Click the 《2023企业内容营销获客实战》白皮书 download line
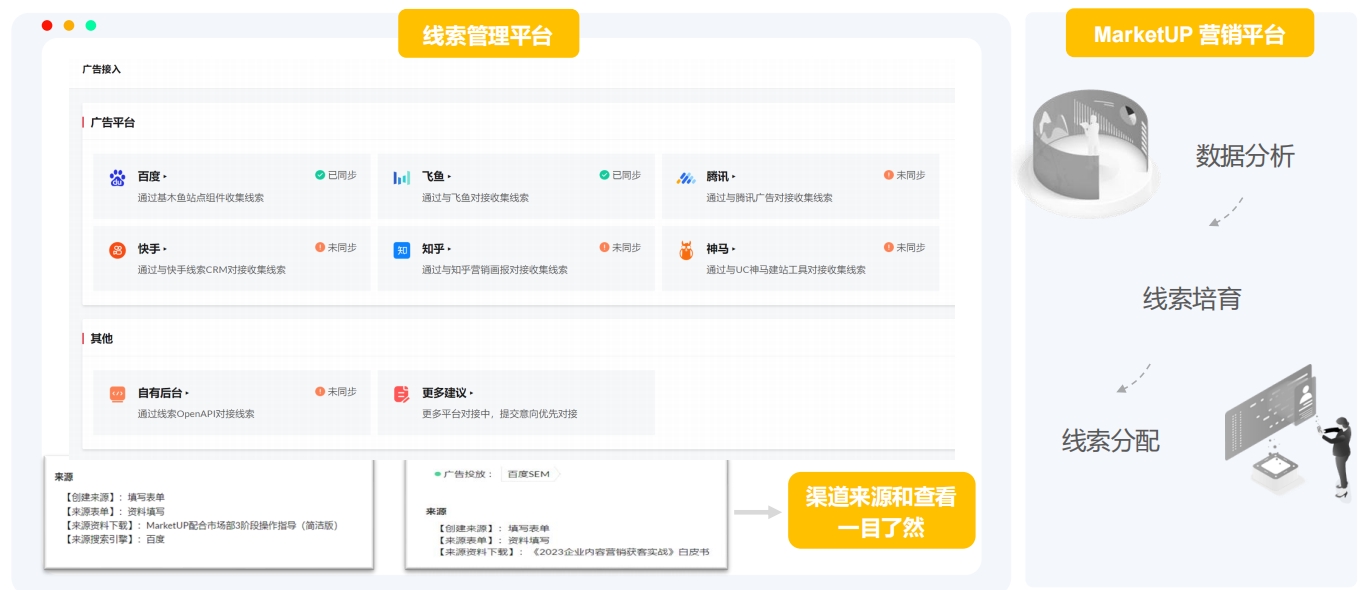 573,552
